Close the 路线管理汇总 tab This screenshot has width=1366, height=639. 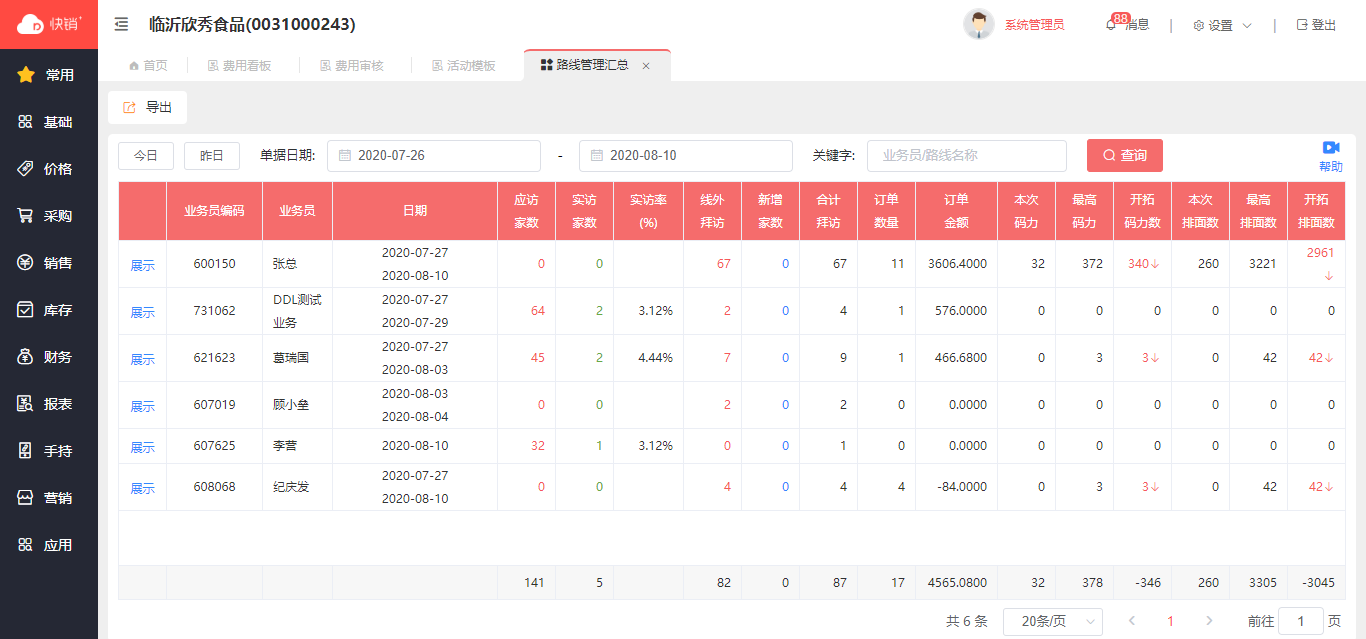click(x=646, y=66)
